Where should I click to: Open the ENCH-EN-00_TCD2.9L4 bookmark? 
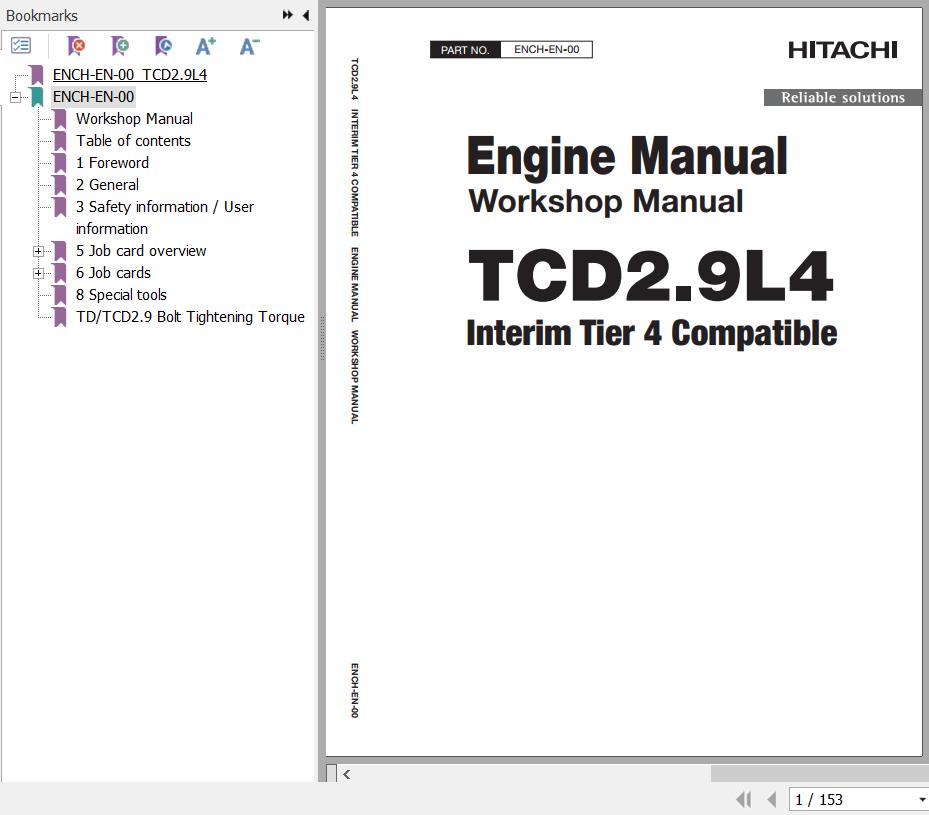point(130,75)
